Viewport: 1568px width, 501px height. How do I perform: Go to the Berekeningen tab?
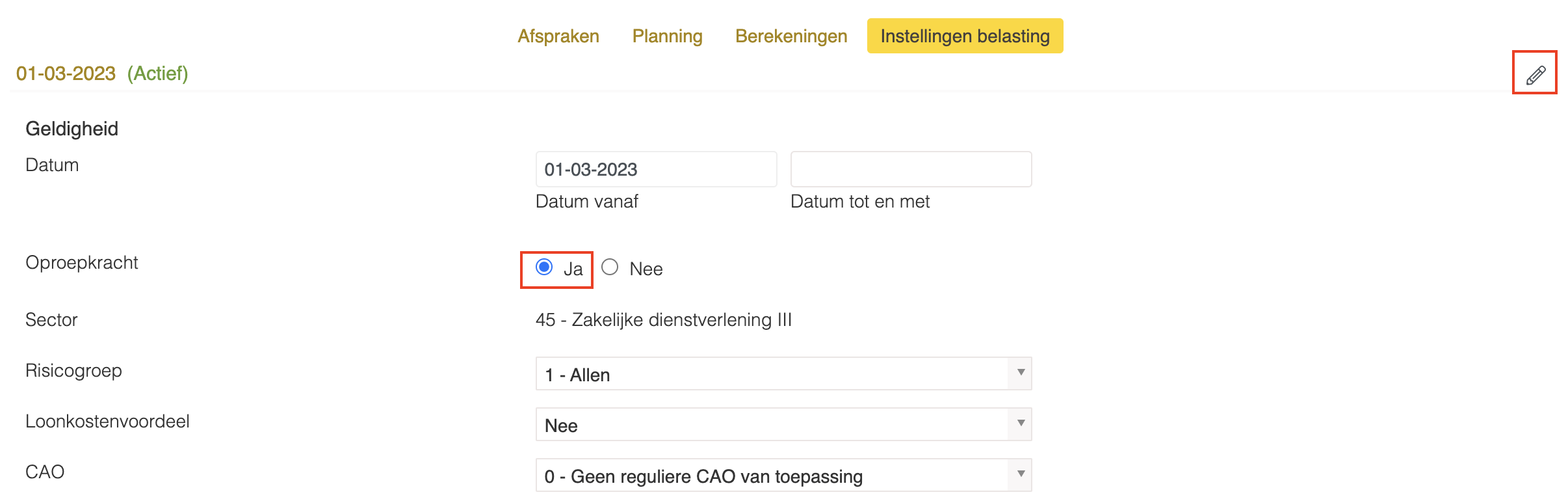click(x=791, y=36)
